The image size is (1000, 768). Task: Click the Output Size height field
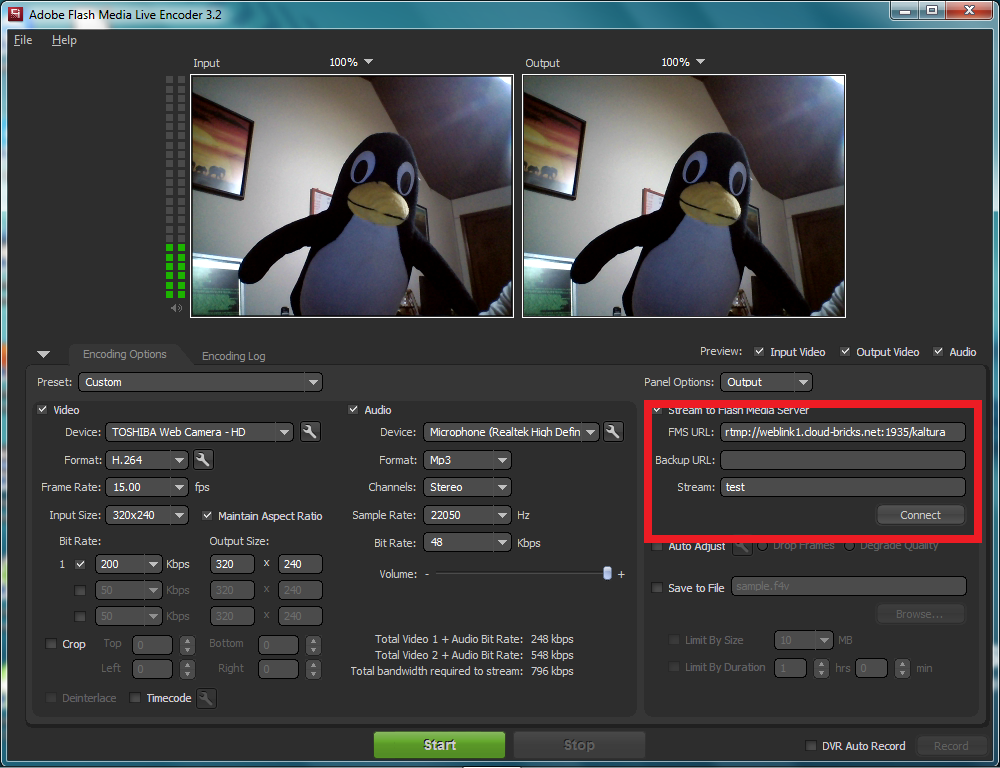tap(300, 564)
